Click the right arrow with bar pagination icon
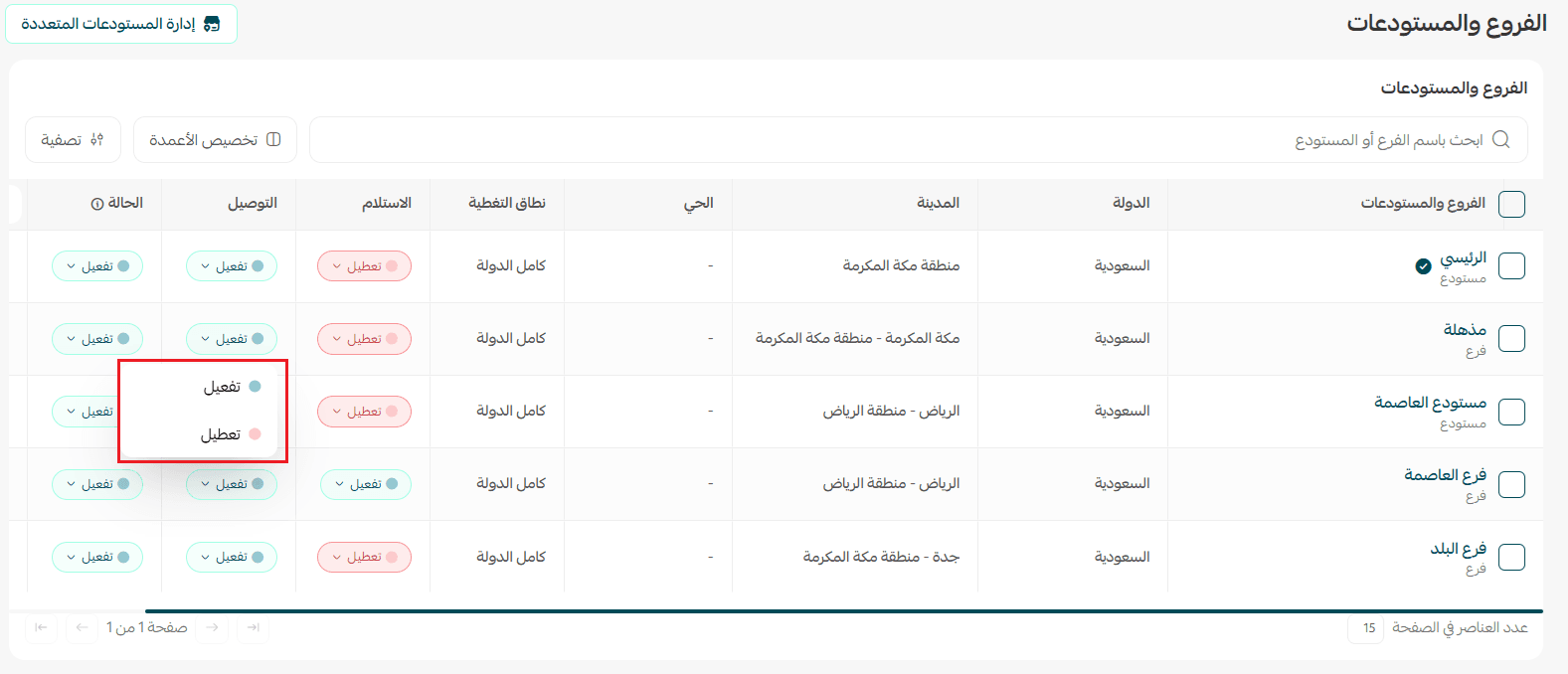This screenshot has height=674, width=1568. (253, 627)
